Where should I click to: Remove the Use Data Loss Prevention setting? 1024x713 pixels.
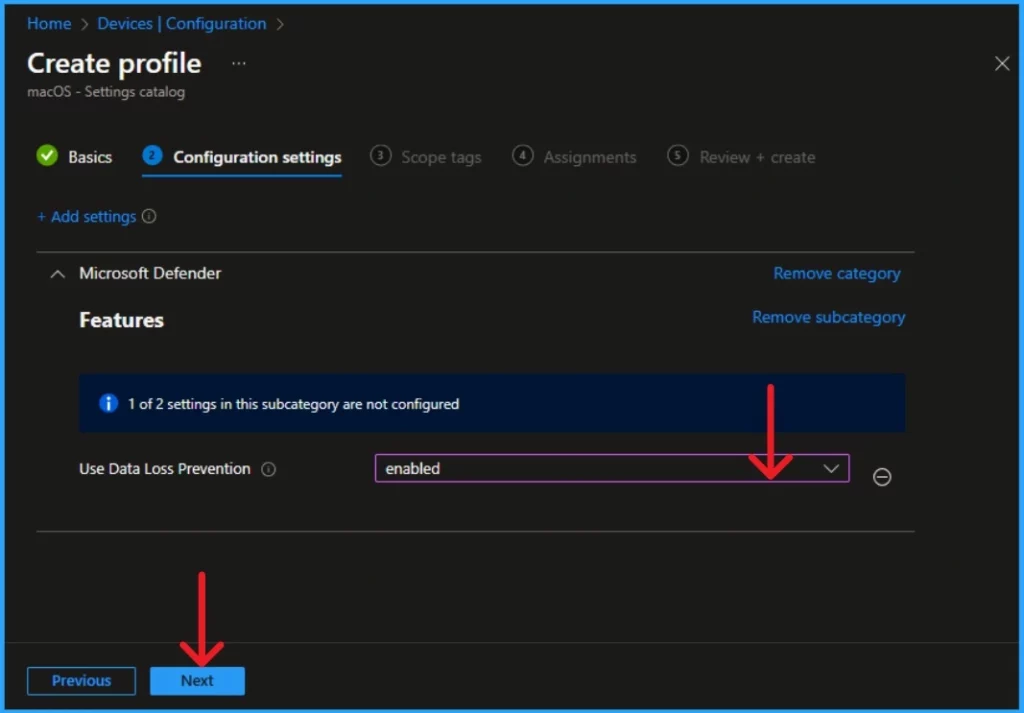(x=882, y=477)
